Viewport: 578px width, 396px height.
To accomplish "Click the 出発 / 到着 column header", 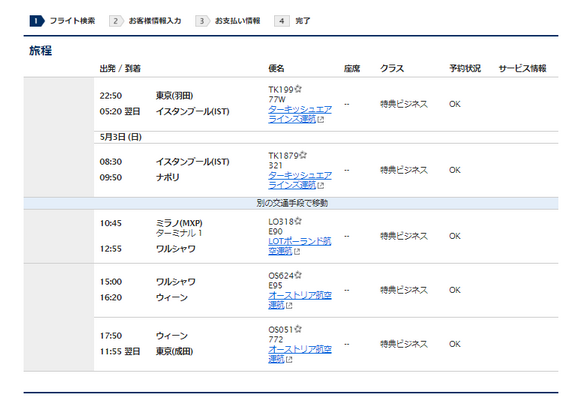I will (x=120, y=69).
